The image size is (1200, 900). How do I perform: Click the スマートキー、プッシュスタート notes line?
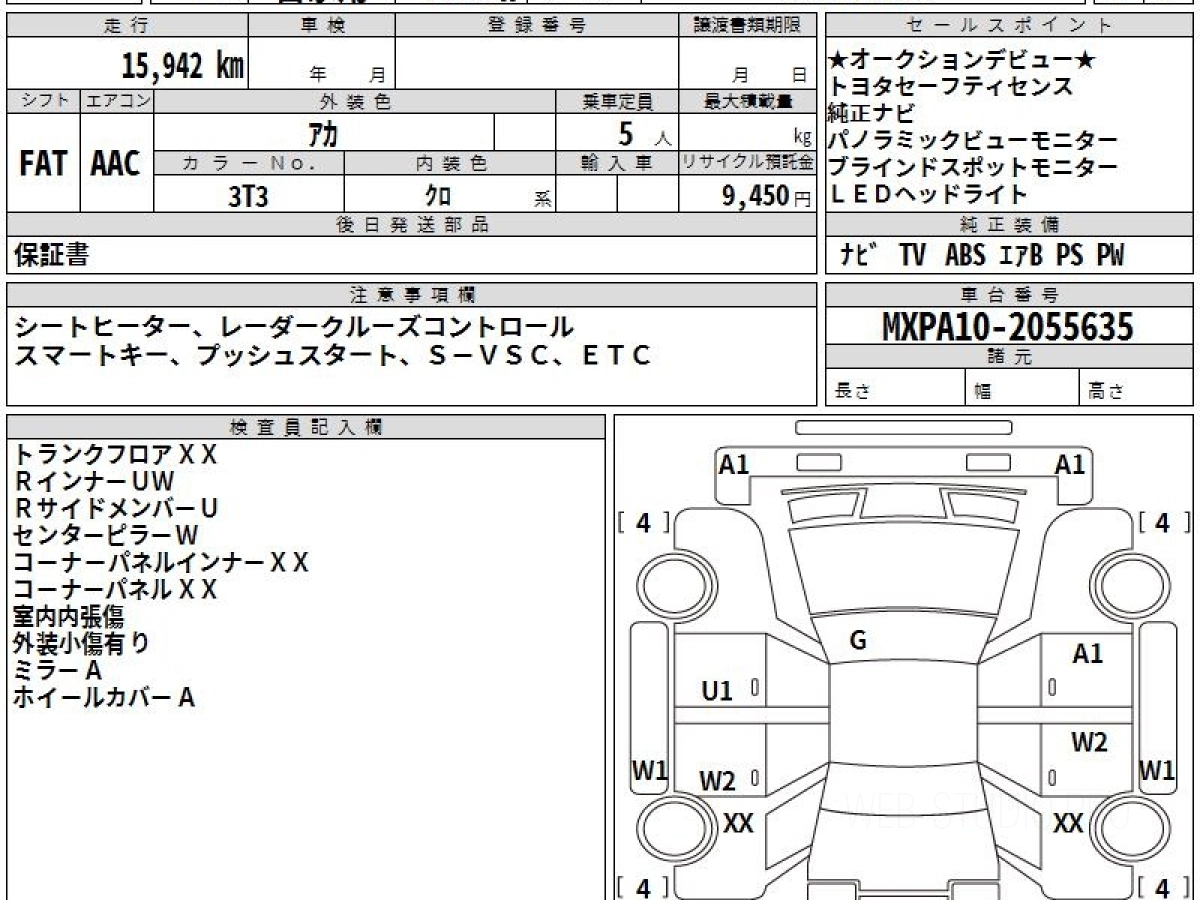(332, 355)
